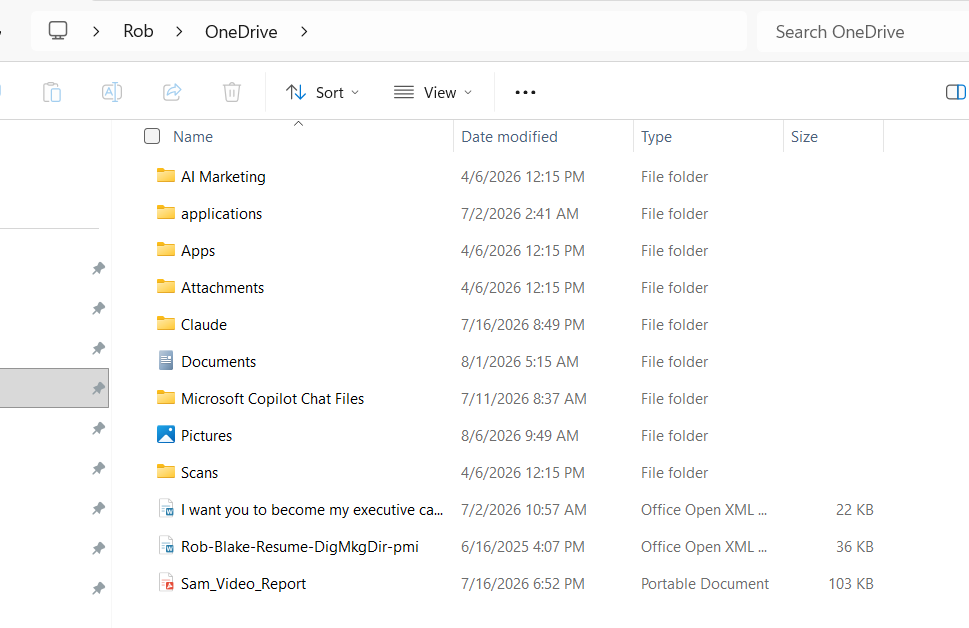Screen dimensions: 969x628
Task: Click the Word icon of executive file
Action: click(x=166, y=509)
